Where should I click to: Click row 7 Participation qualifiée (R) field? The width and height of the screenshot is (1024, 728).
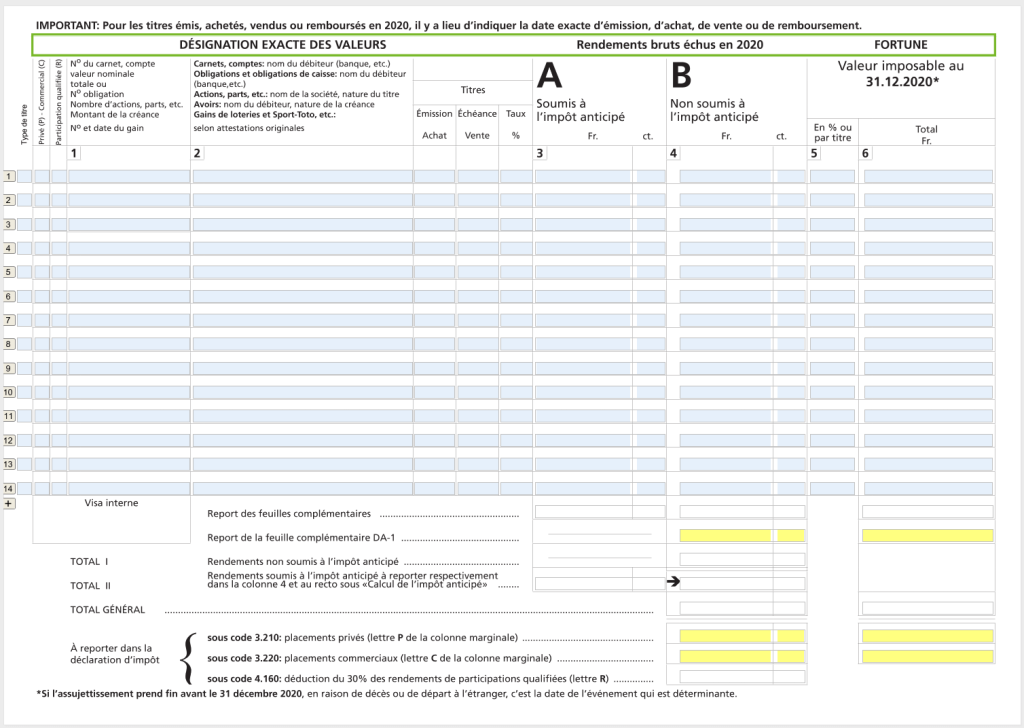tap(59, 320)
